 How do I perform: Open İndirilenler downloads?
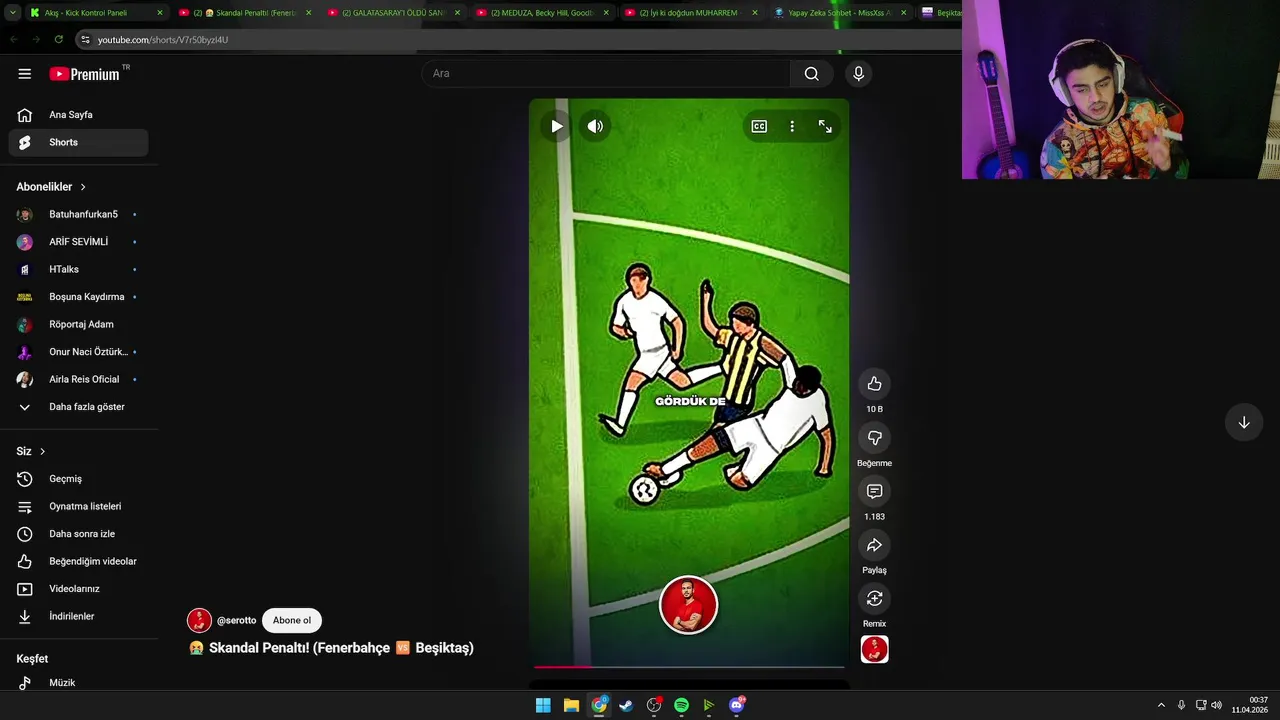tap(78, 616)
